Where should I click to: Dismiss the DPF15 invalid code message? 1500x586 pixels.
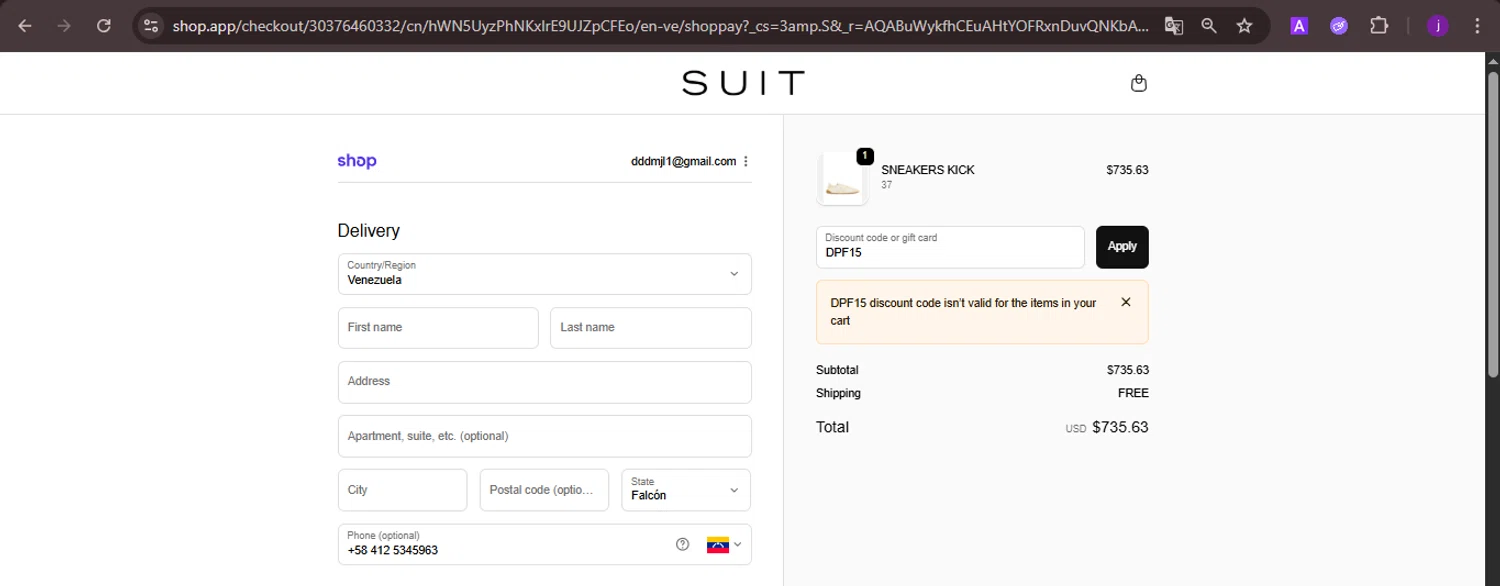click(1126, 302)
